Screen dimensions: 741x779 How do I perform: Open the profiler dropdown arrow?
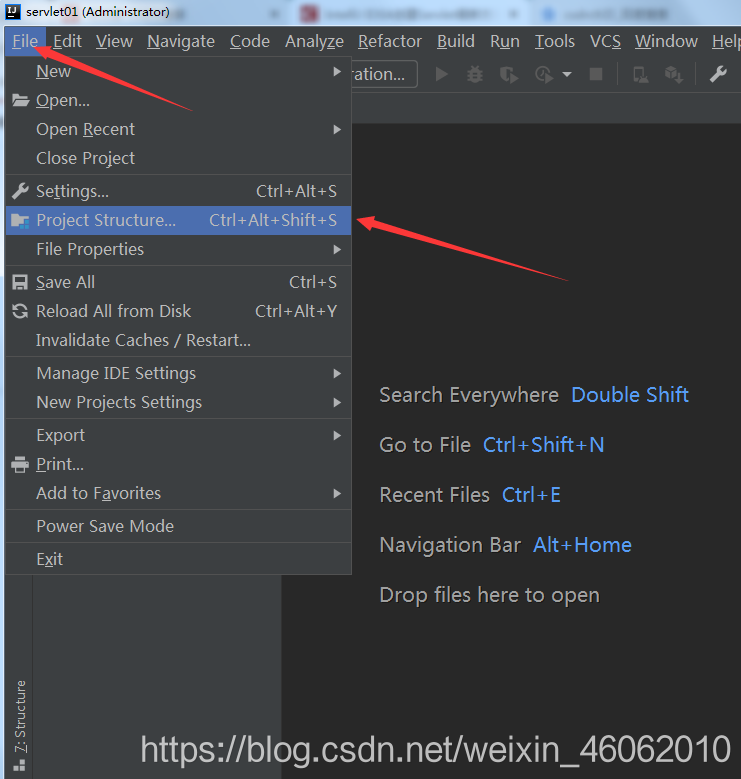click(x=567, y=75)
